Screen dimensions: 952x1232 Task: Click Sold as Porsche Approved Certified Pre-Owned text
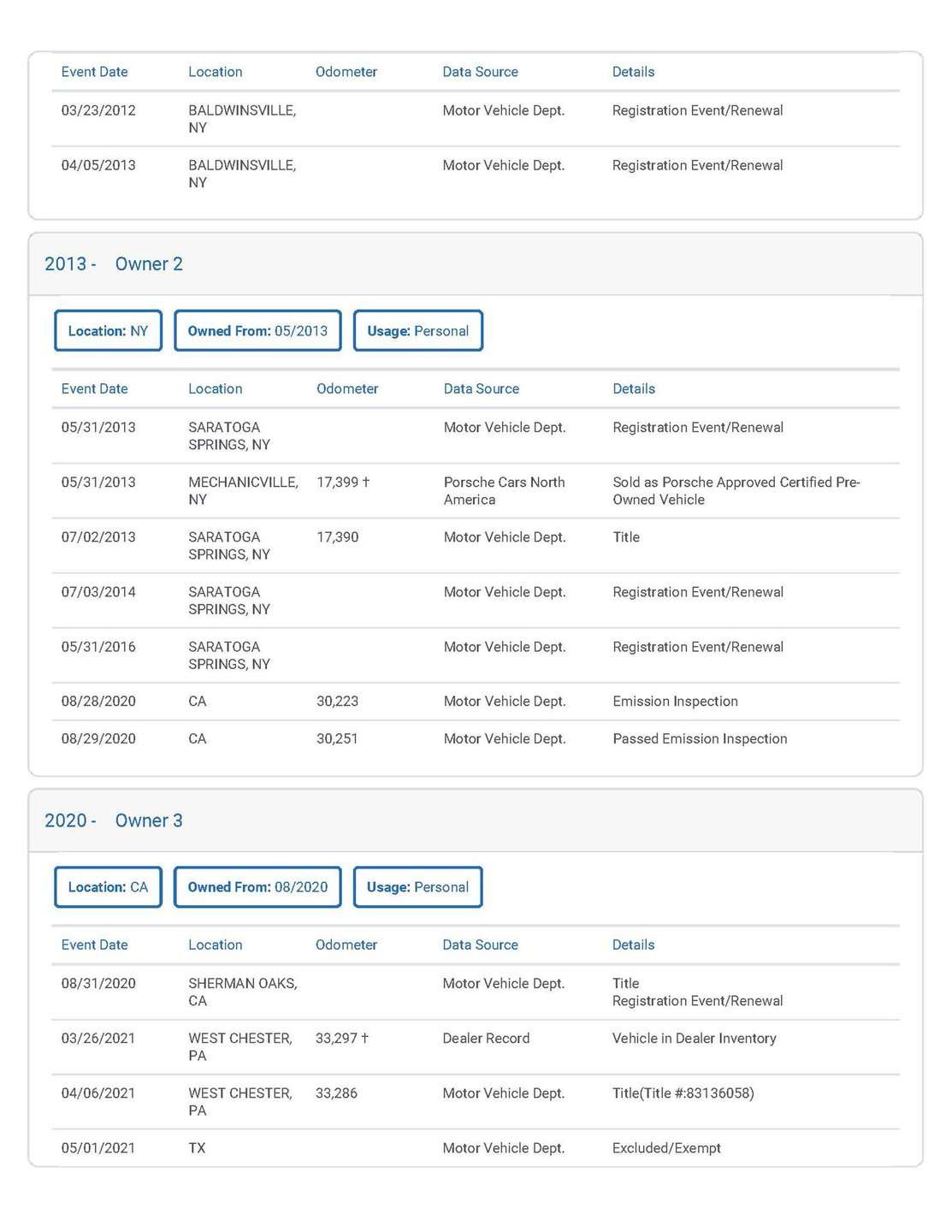coord(736,491)
